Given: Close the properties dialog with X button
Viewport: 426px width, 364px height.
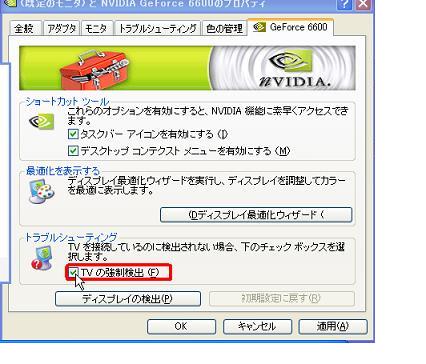Looking at the screenshot, I should pos(364,4).
